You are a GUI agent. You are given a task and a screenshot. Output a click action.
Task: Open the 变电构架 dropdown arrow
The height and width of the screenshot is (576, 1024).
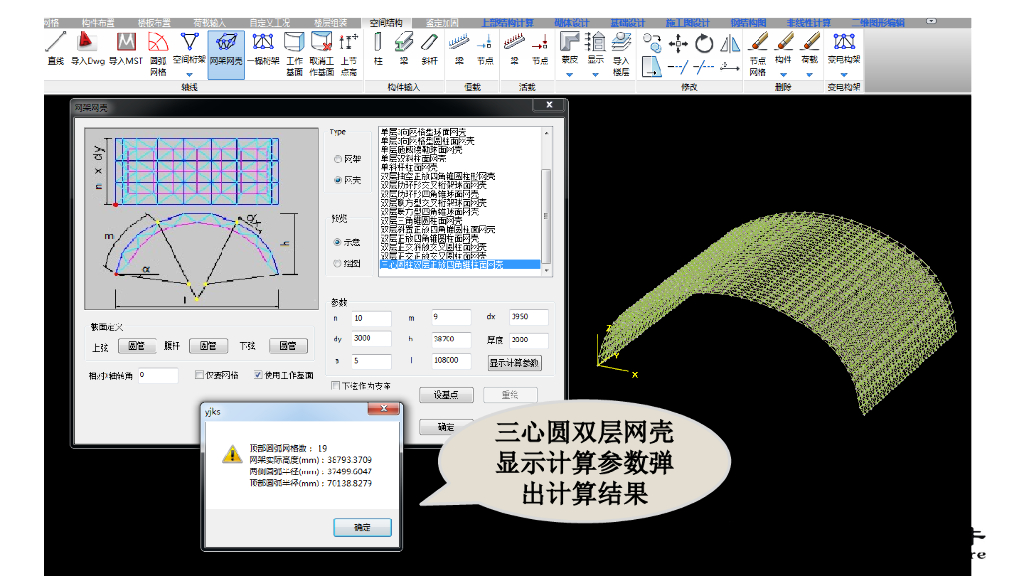[x=844, y=75]
